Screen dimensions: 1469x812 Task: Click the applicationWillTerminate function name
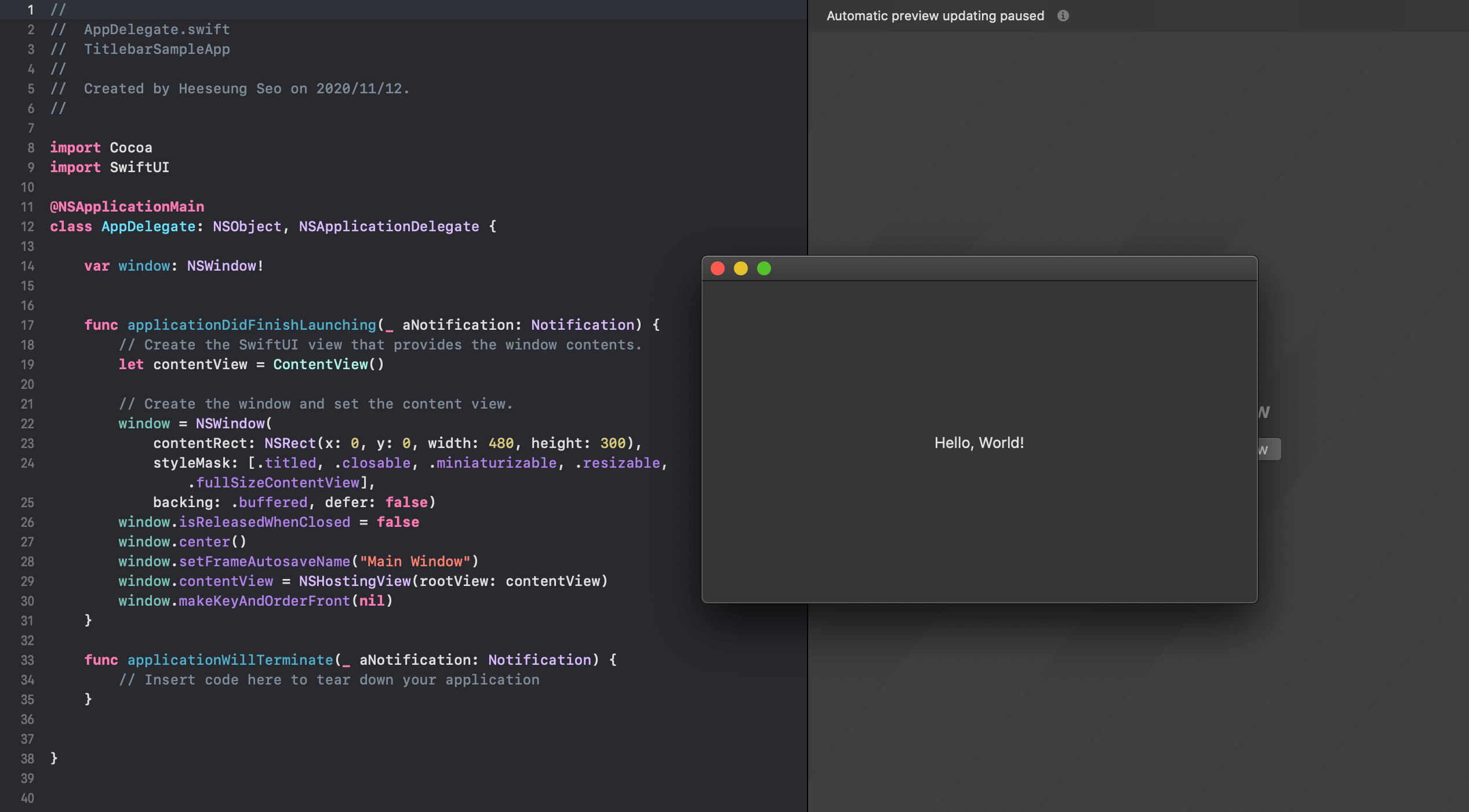click(230, 660)
